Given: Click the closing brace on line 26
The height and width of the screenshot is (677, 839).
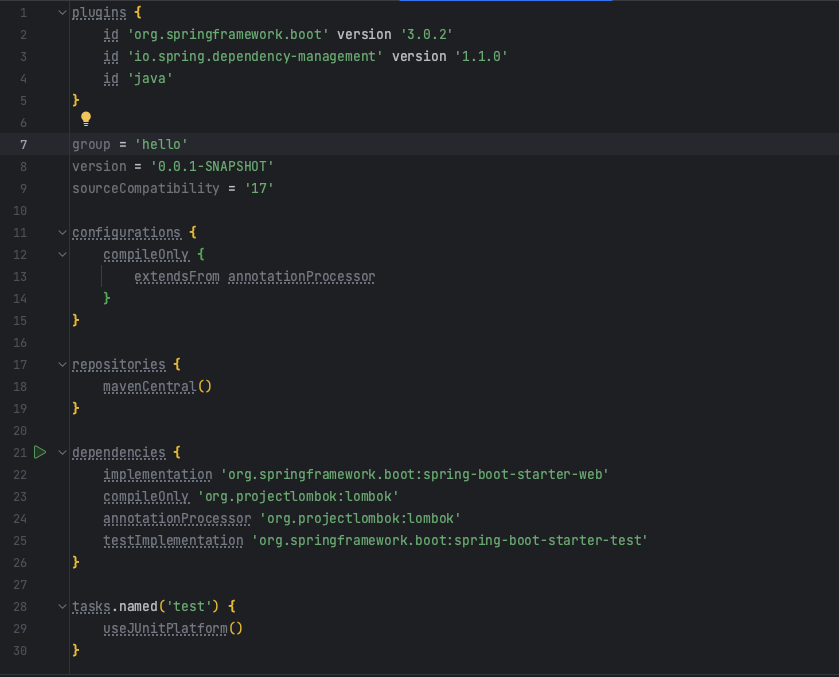Looking at the screenshot, I should (76, 562).
